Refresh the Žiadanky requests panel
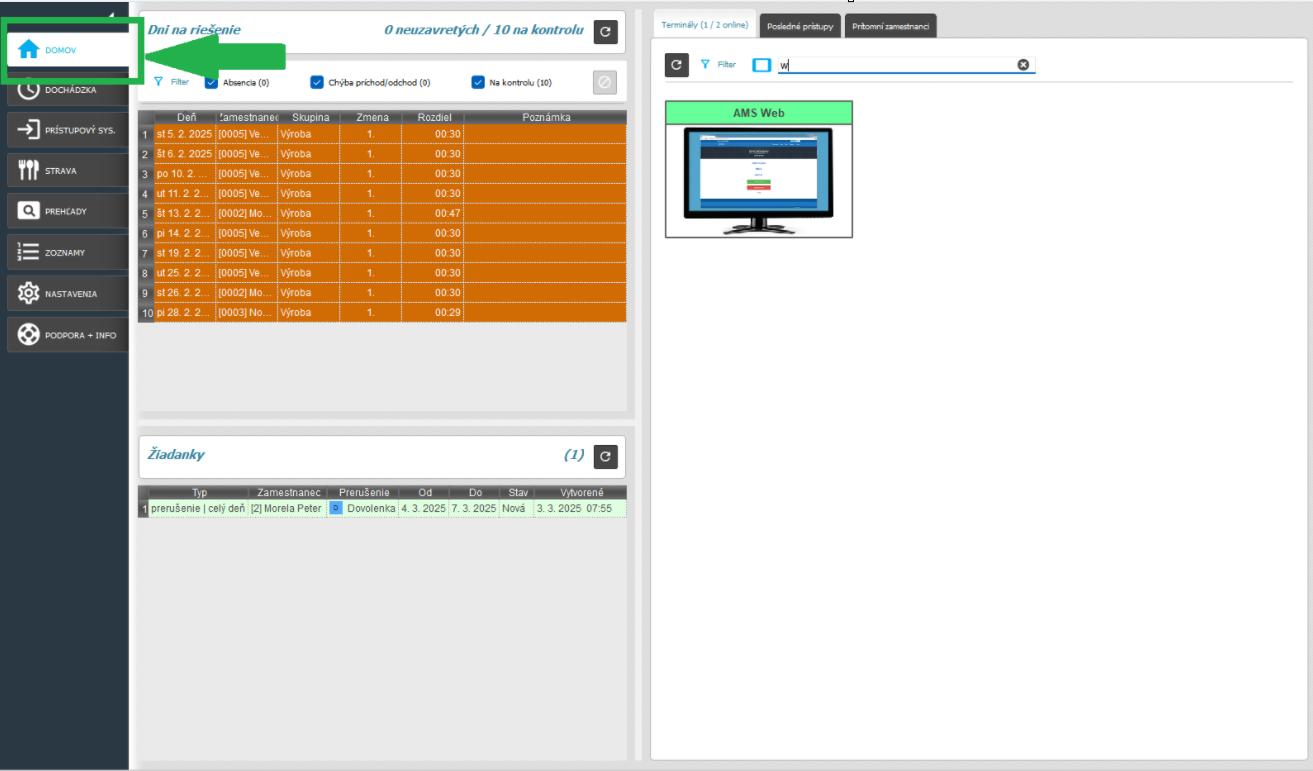The height and width of the screenshot is (771, 1313). click(x=605, y=456)
